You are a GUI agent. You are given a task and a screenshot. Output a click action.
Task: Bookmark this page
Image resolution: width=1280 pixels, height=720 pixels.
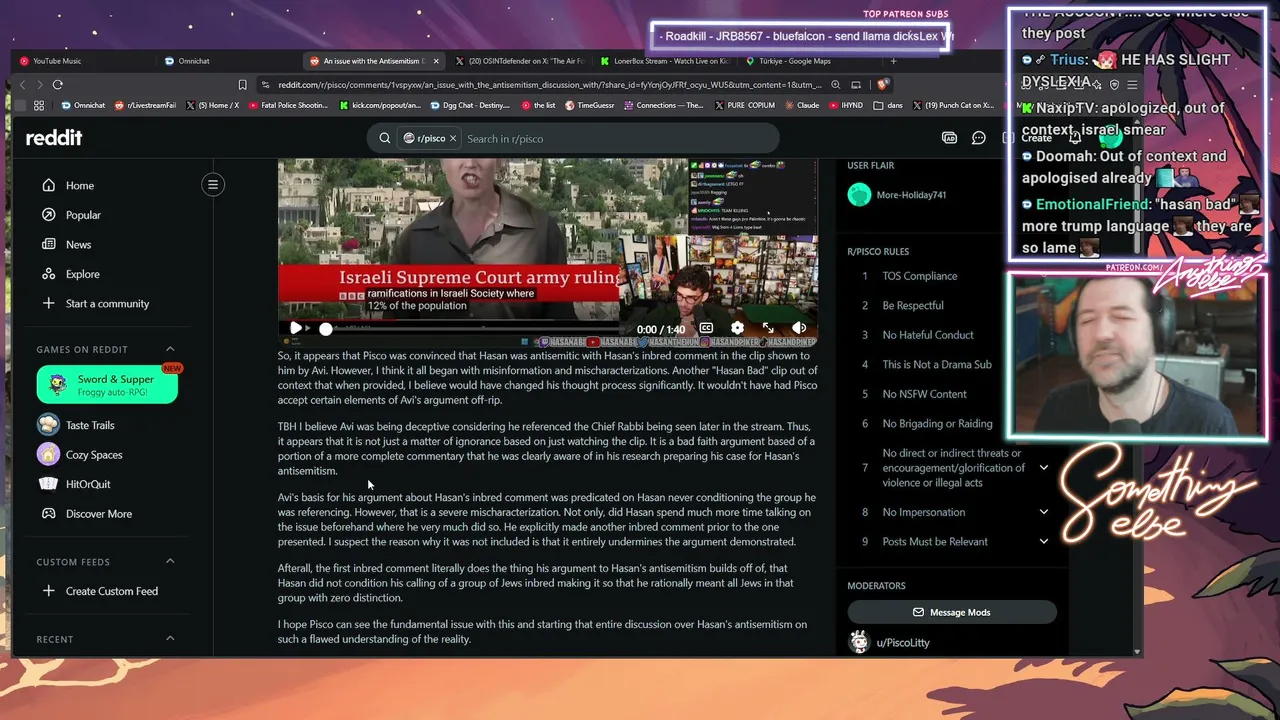pyautogui.click(x=242, y=85)
